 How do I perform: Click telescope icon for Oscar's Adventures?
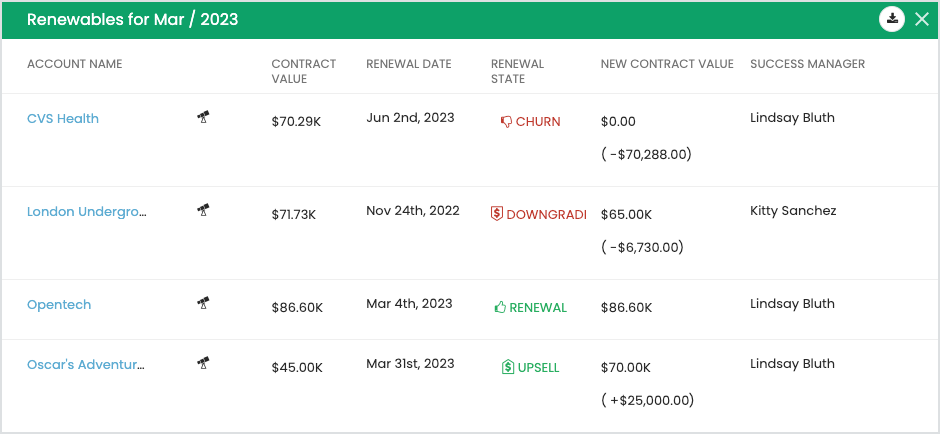point(203,362)
